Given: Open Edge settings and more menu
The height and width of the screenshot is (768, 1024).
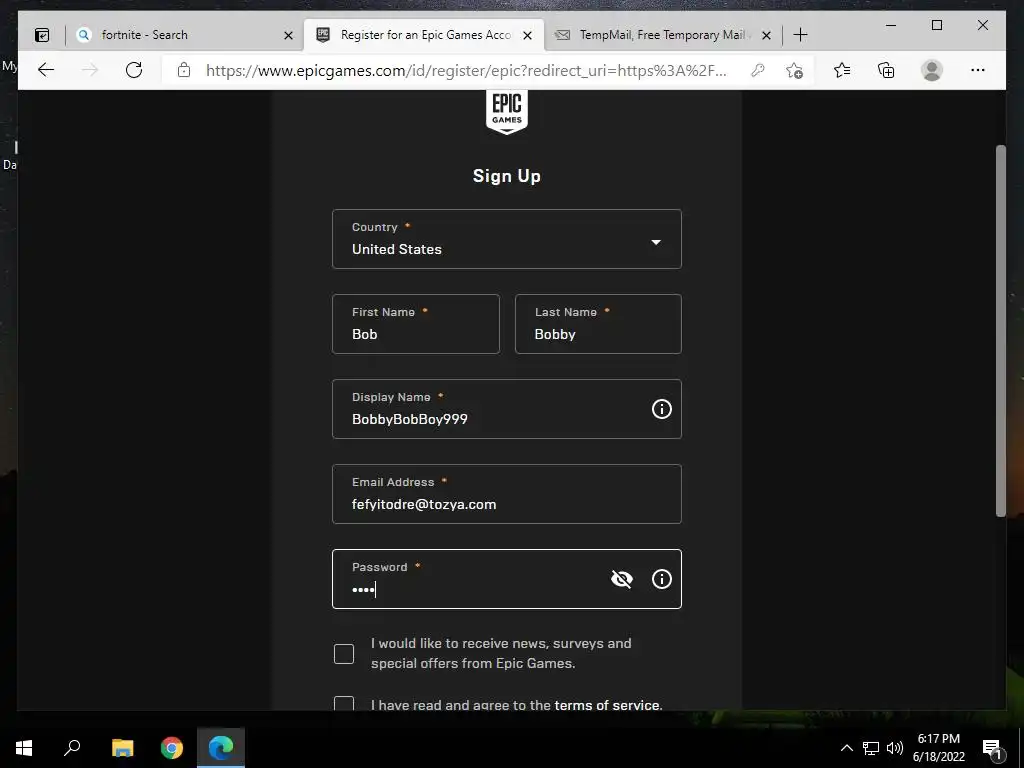Looking at the screenshot, I should (978, 70).
